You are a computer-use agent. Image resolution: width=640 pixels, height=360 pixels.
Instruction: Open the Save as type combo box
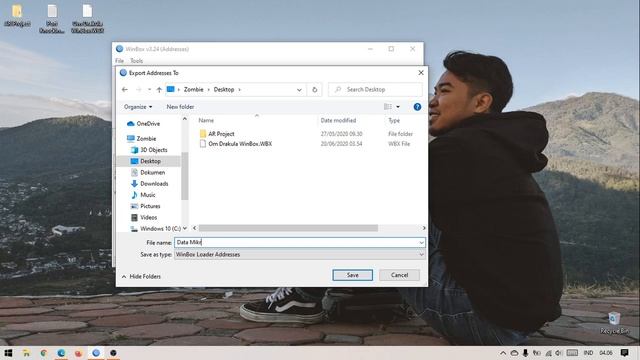[300, 254]
